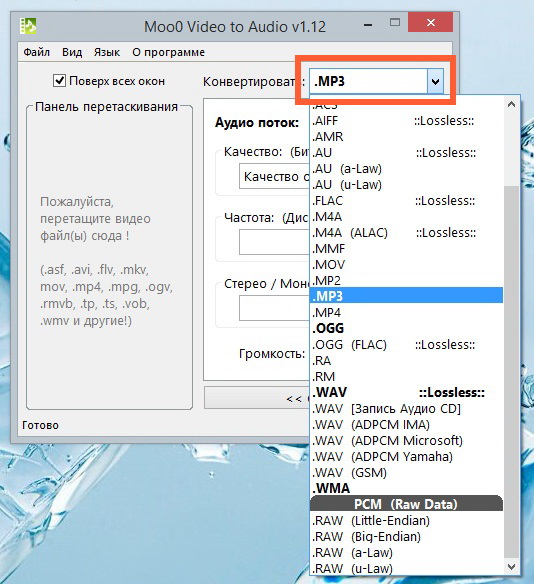This screenshot has width=534, height=584.
Task: Select .FLAC lossless format from list
Action: coord(406,201)
